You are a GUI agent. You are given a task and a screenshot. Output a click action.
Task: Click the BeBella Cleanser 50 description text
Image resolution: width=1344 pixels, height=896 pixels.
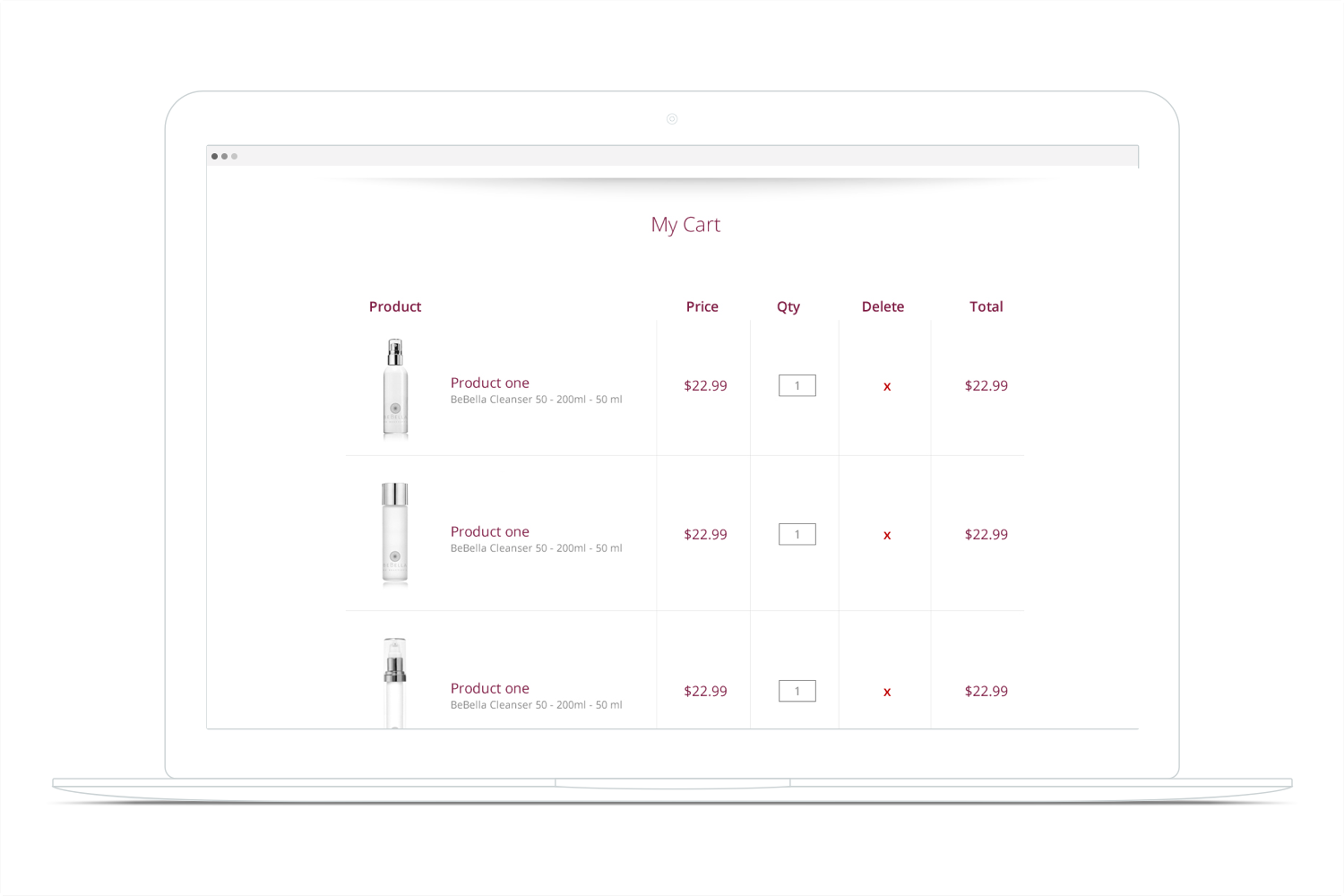pyautogui.click(x=536, y=399)
